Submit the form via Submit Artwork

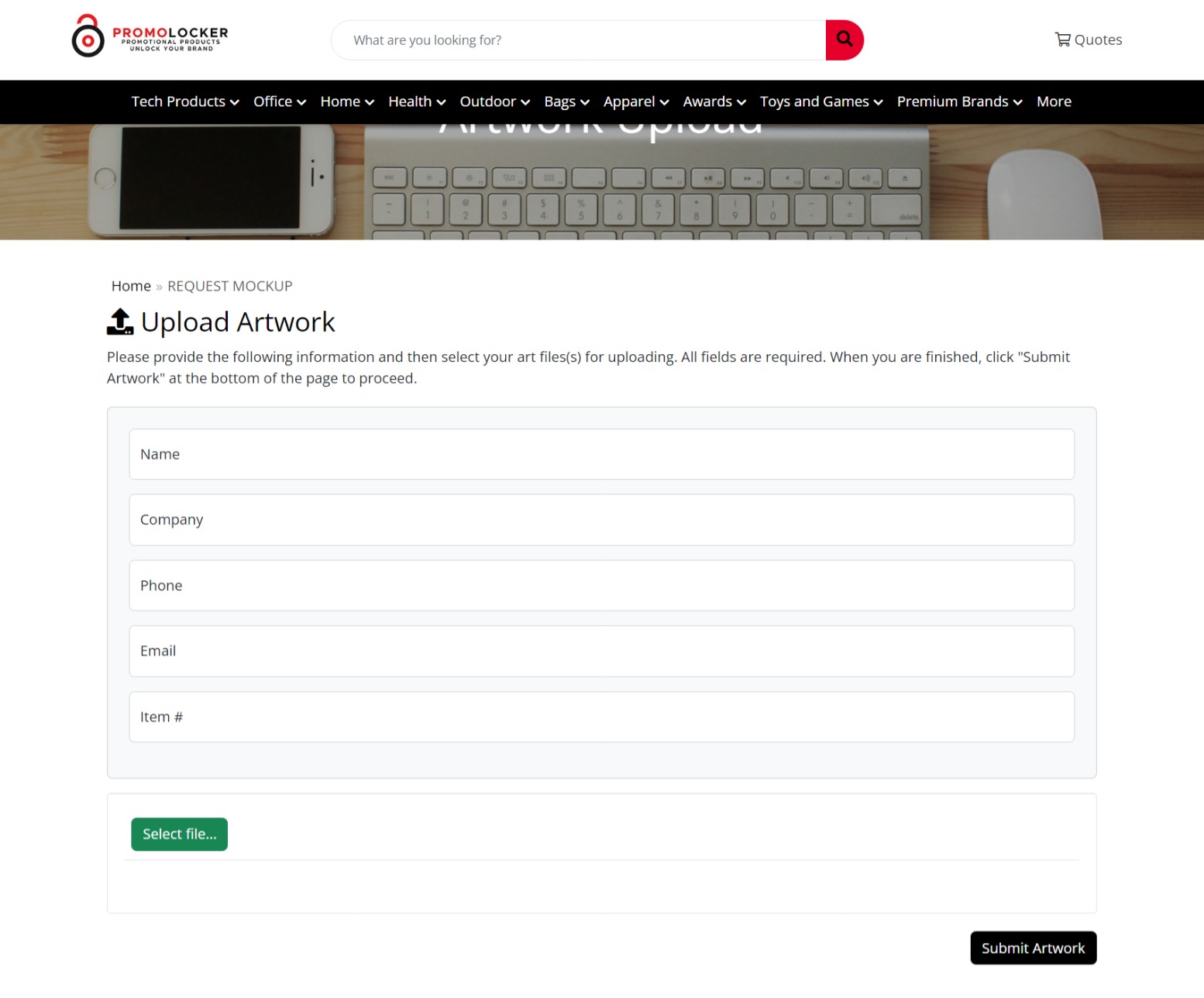coord(1034,948)
